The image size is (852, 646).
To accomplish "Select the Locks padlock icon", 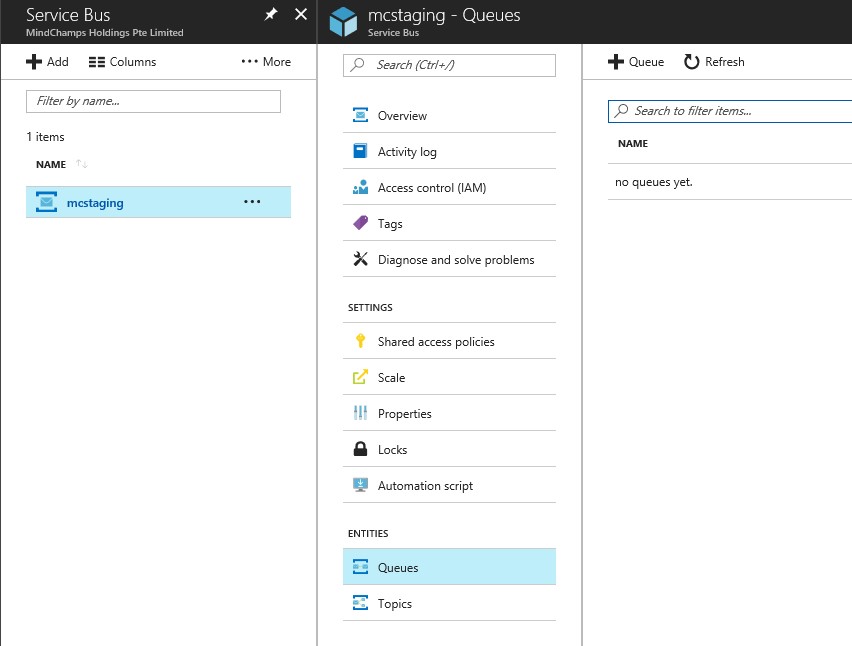I will click(360, 450).
